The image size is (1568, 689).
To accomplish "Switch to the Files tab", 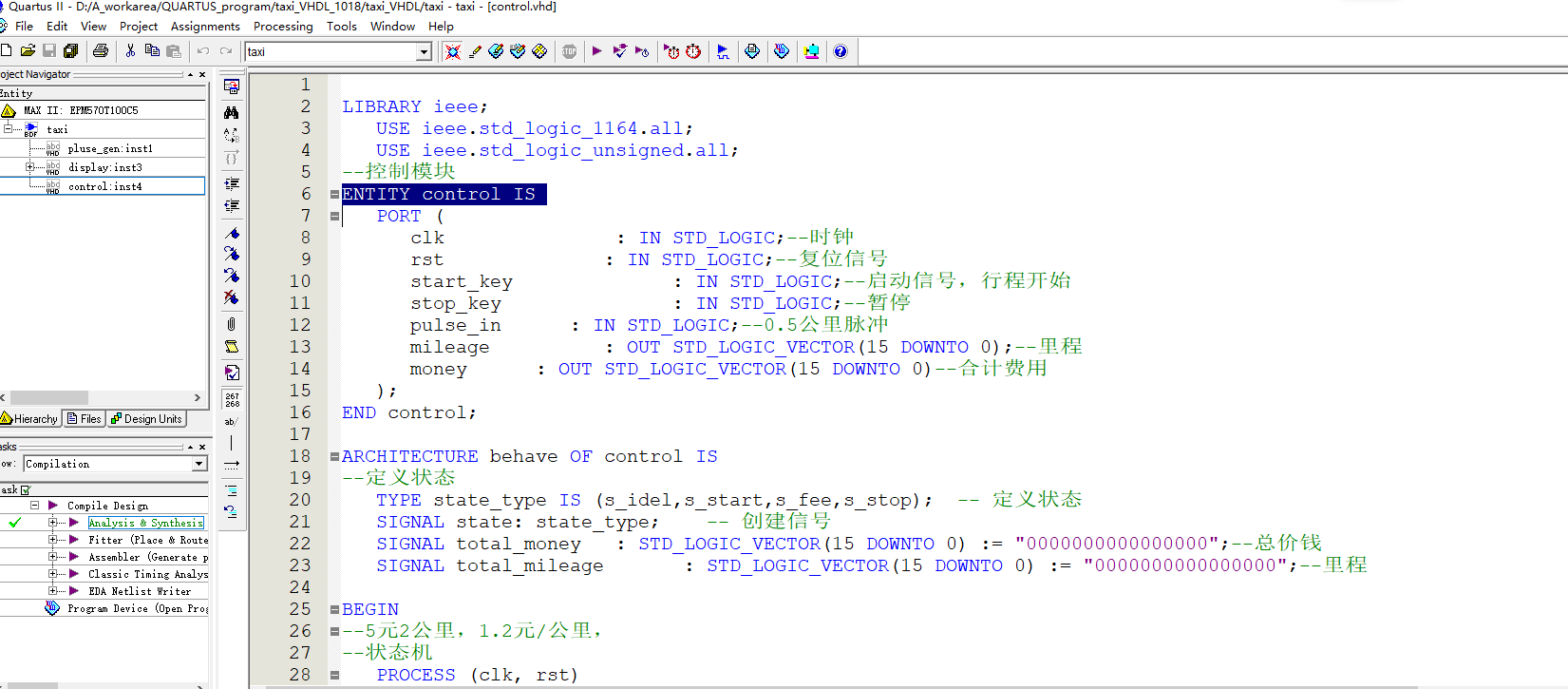I will 84,419.
